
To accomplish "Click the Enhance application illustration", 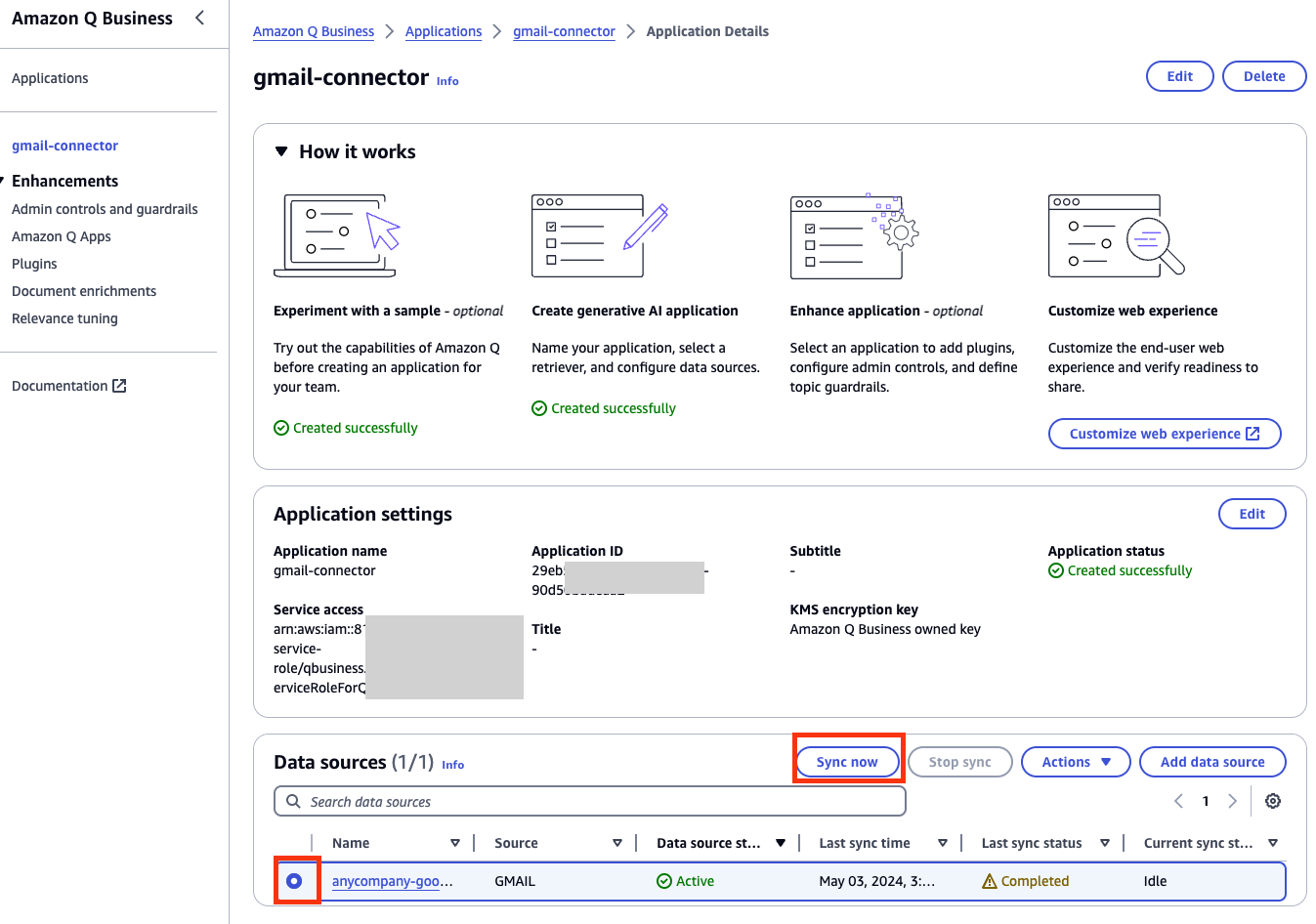I will tap(854, 235).
